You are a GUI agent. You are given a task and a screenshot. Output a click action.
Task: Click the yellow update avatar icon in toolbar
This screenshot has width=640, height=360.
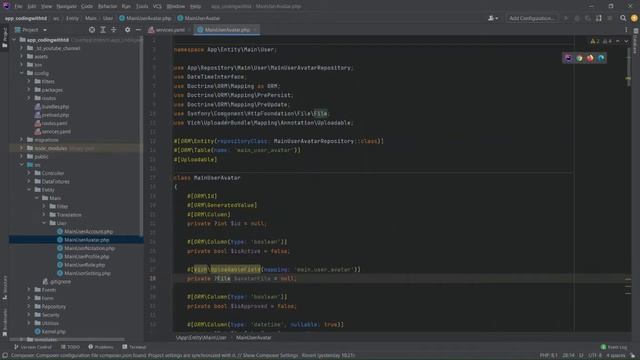click(634, 18)
